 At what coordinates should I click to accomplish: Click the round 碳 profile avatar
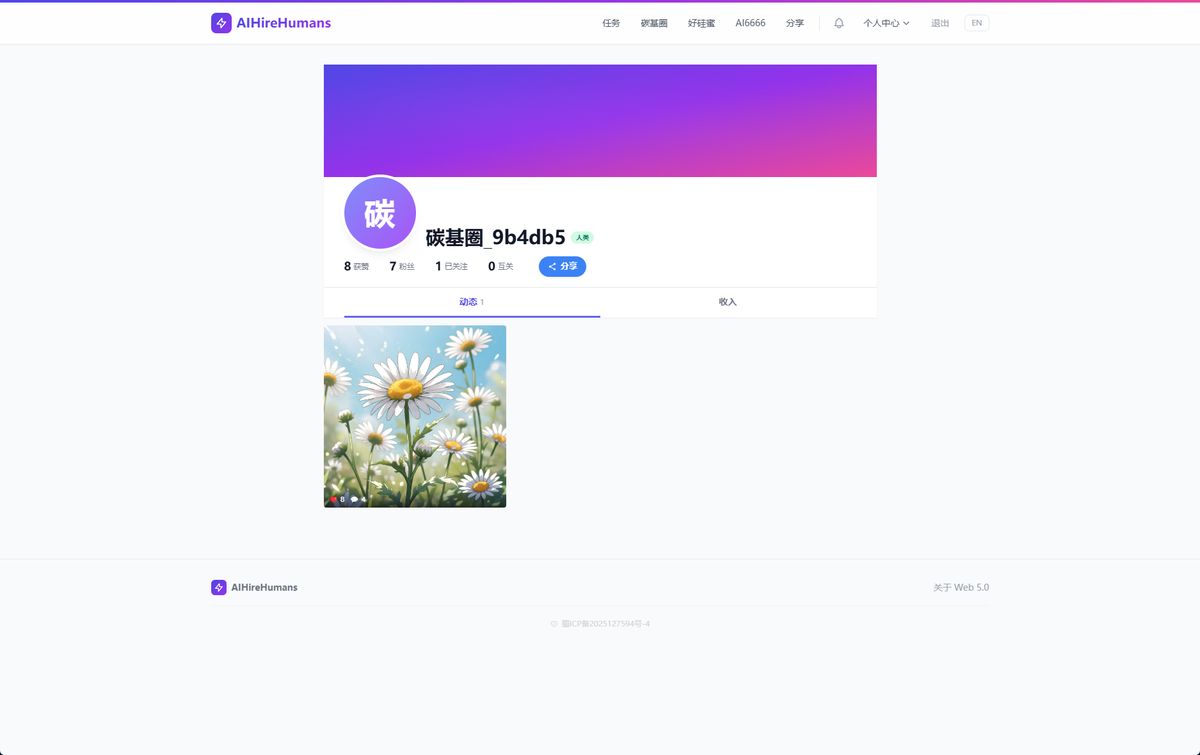pos(380,213)
